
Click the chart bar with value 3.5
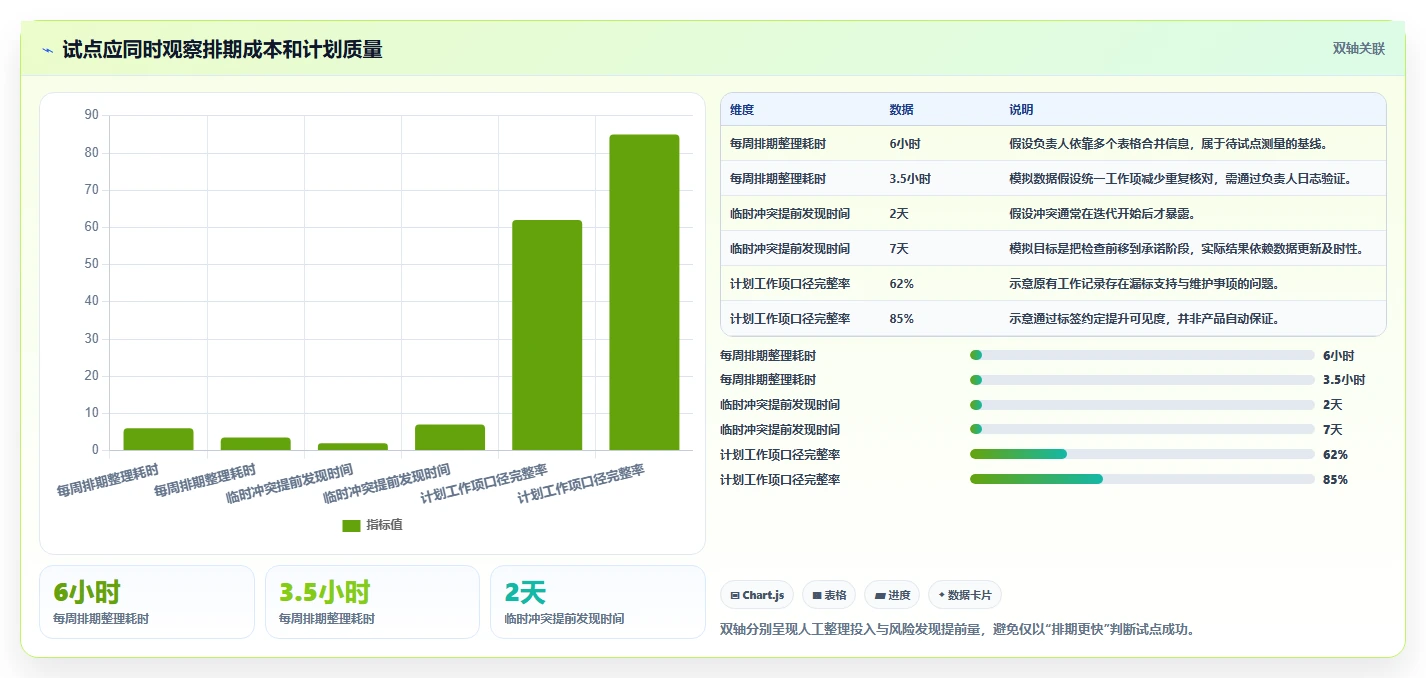256,444
